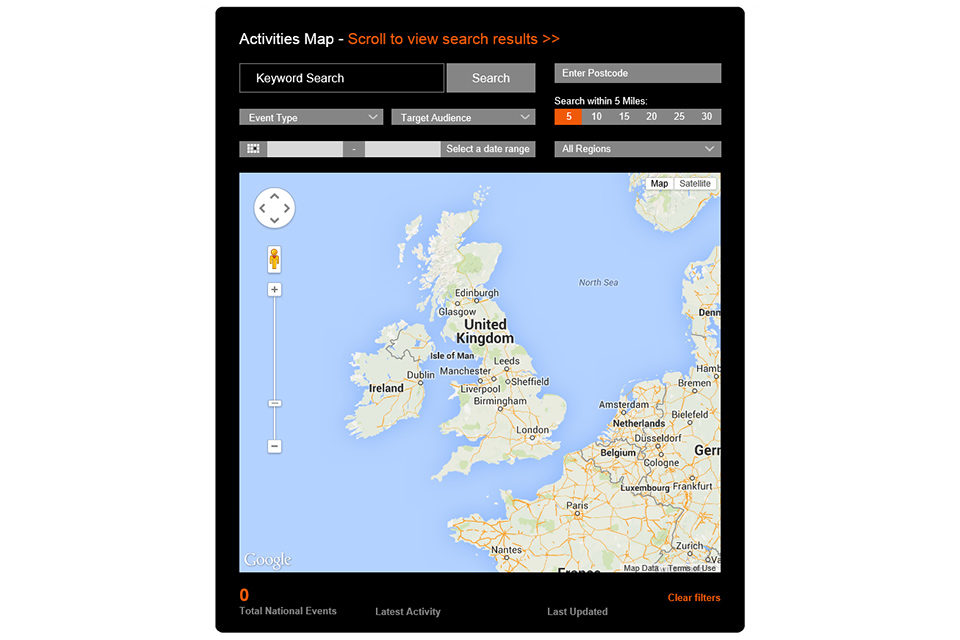
Task: Select 25 miles search radius
Action: pyautogui.click(x=678, y=117)
